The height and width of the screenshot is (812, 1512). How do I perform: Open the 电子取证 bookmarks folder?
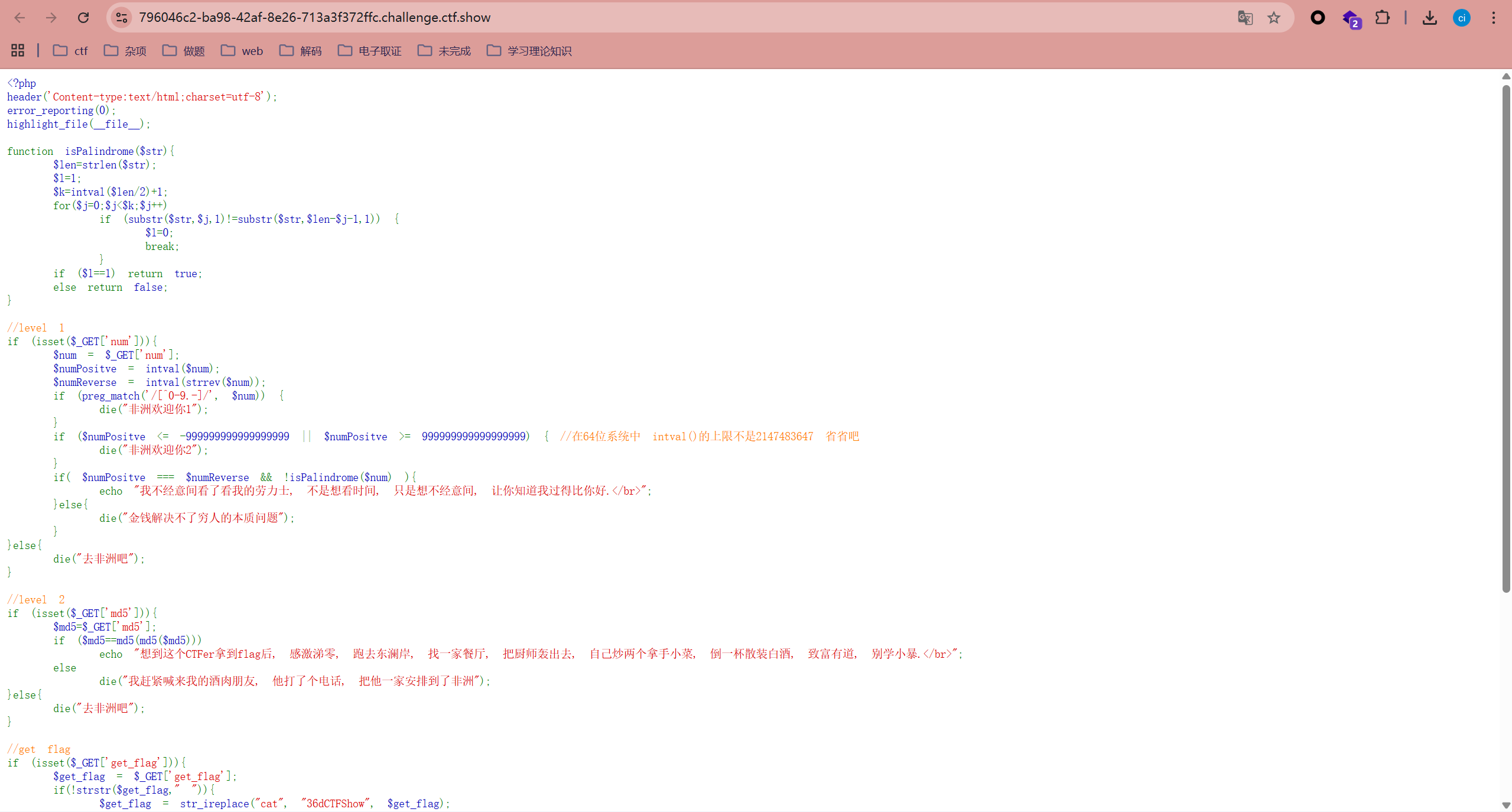pyautogui.click(x=370, y=51)
